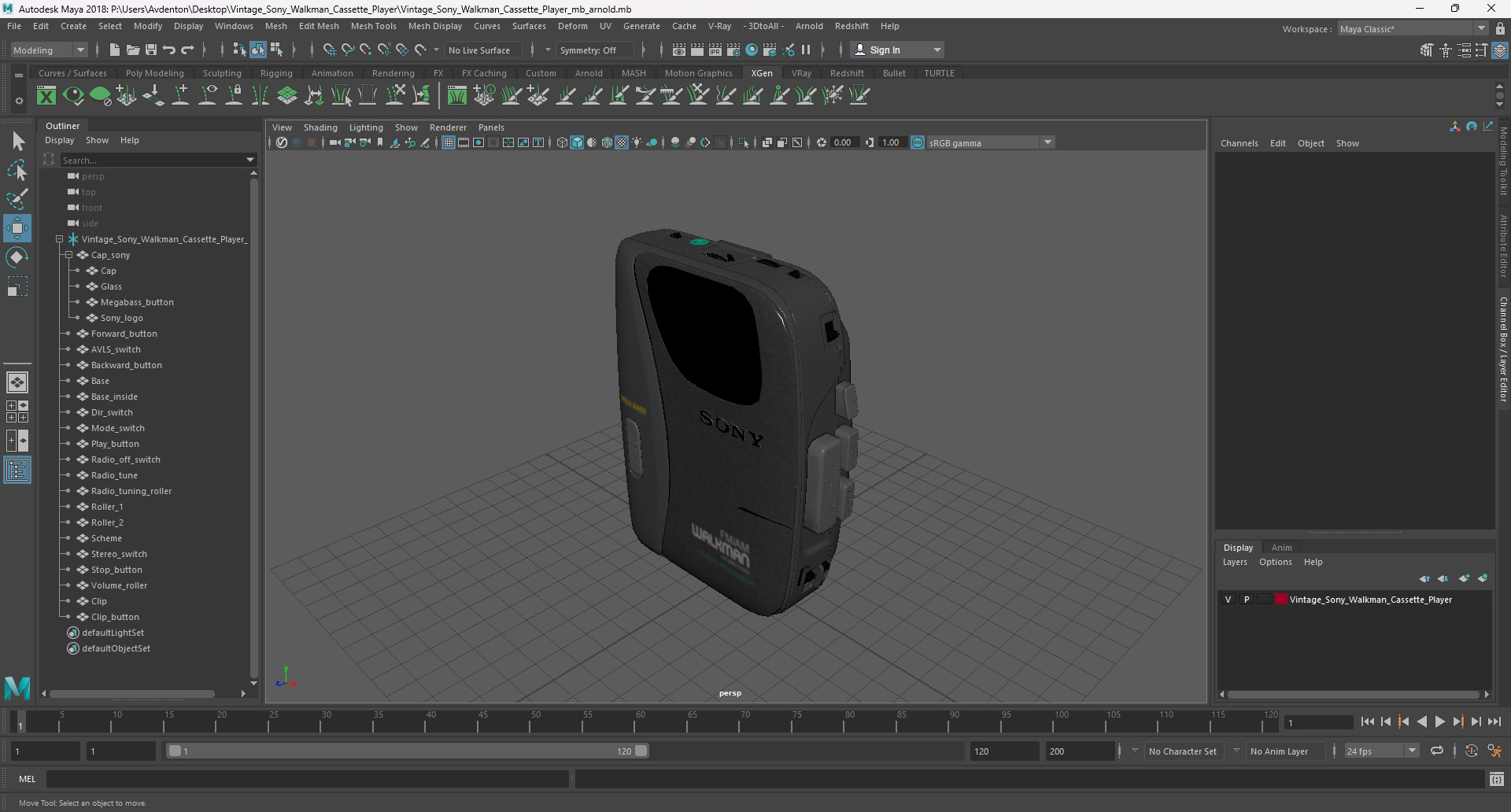Click the Render current frame clapper icon

pos(697,50)
